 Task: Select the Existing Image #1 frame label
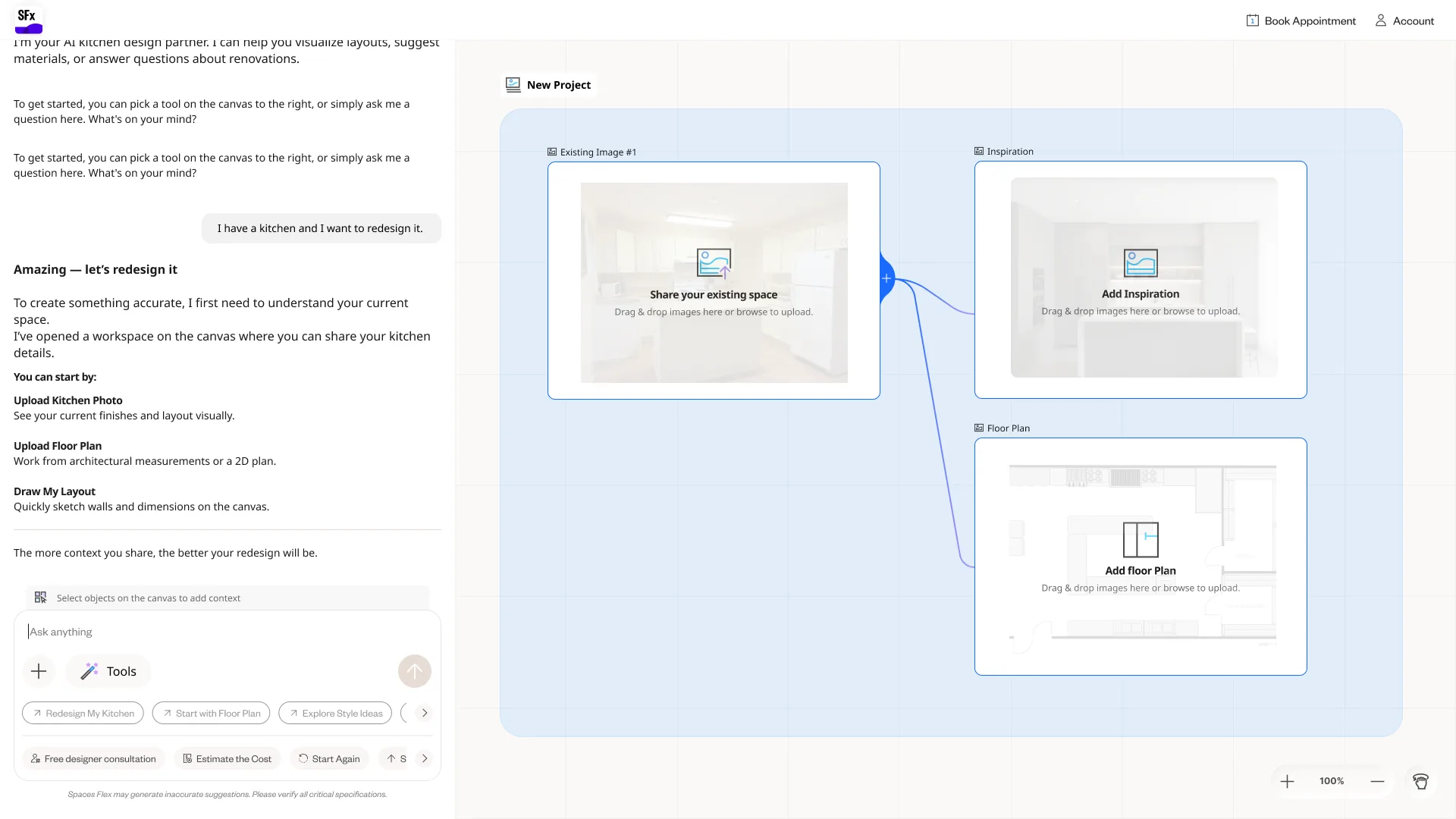coord(592,152)
